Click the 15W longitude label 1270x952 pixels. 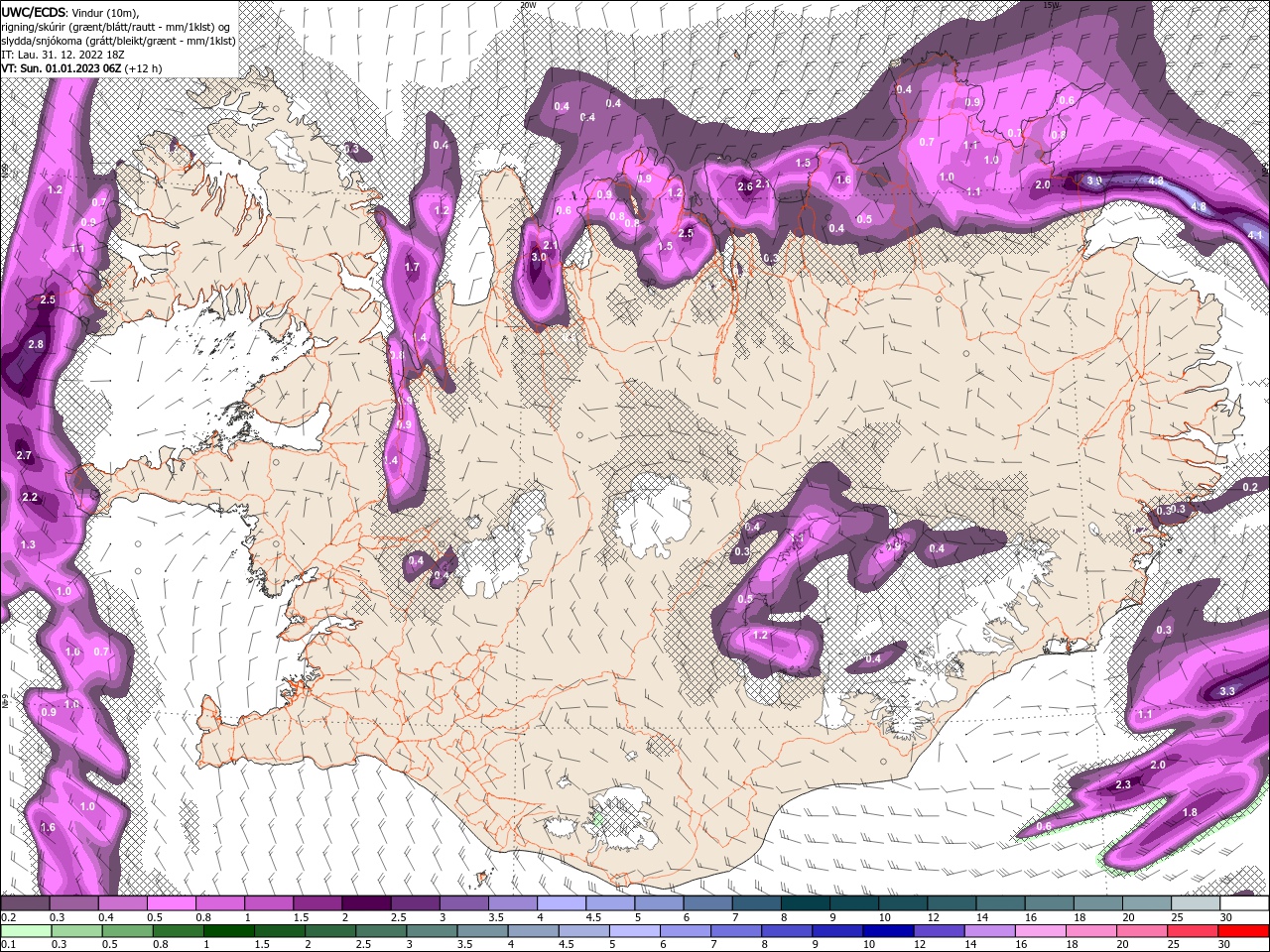coord(1051,5)
